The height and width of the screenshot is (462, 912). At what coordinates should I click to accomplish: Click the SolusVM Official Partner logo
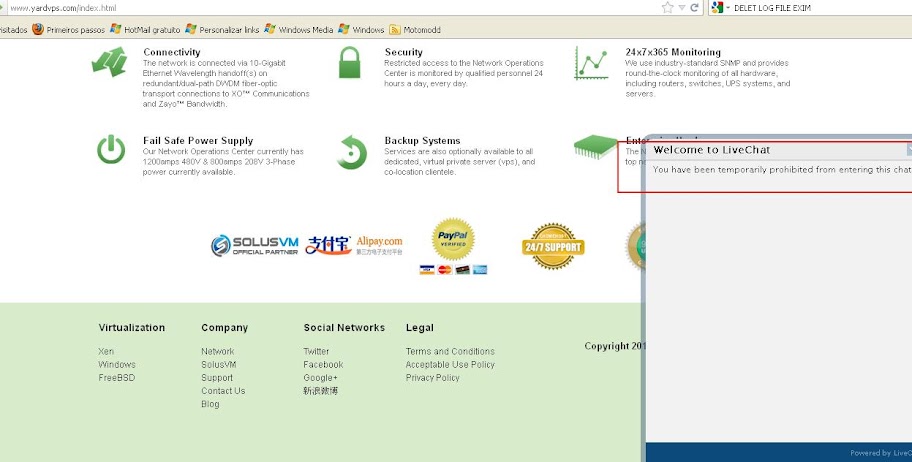(255, 245)
